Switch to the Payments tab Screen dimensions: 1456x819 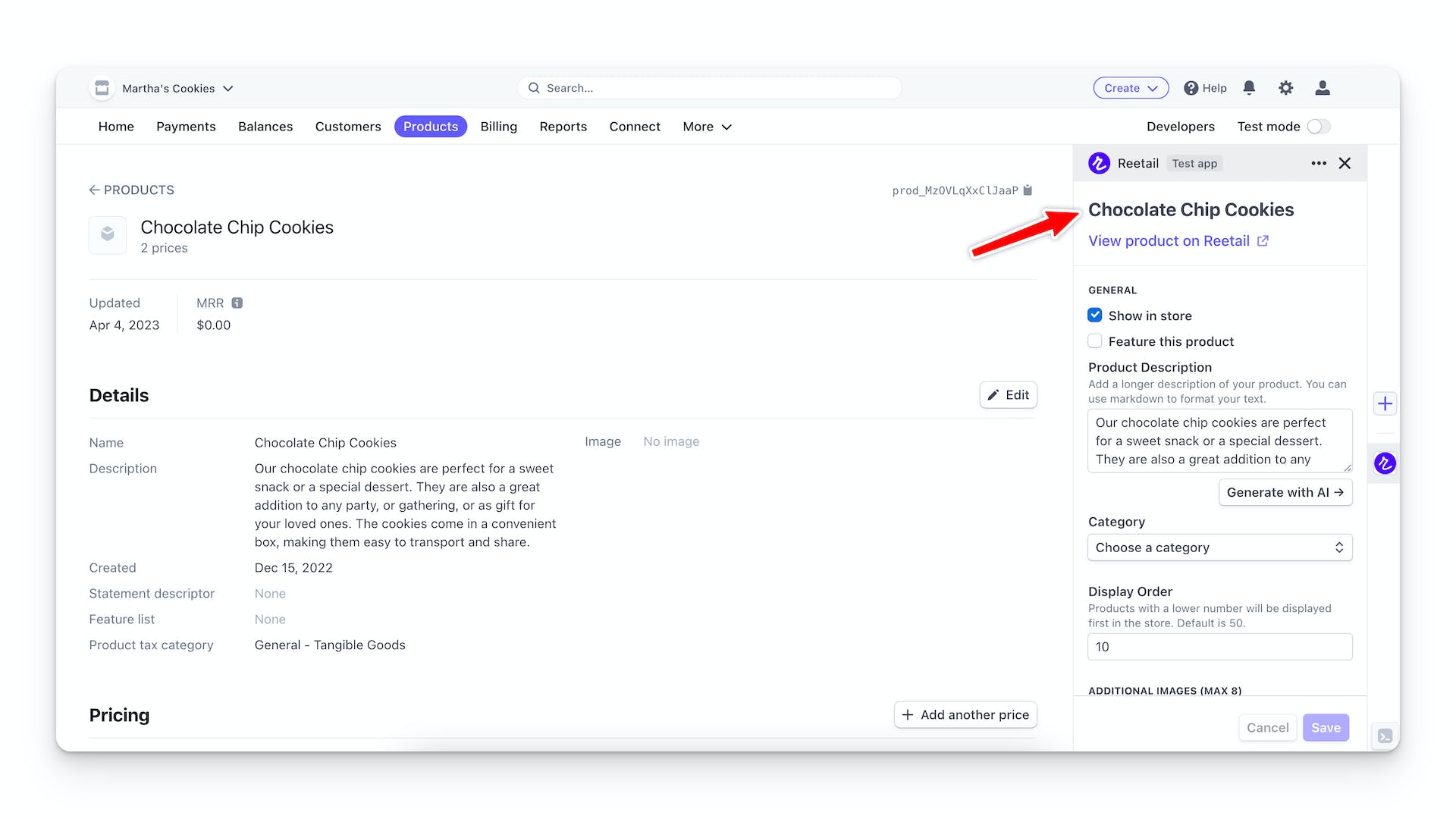(x=186, y=127)
